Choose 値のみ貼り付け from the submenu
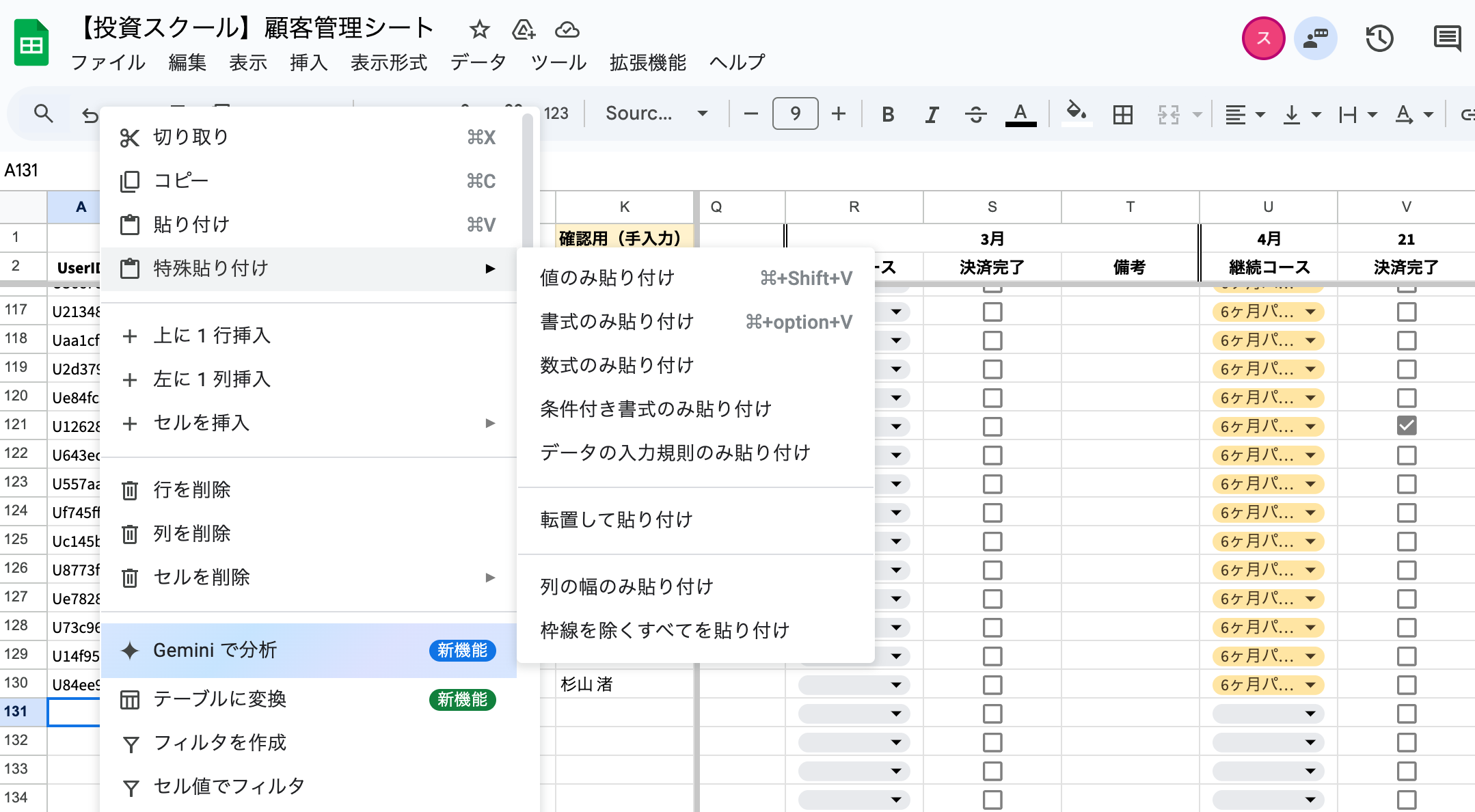This screenshot has width=1475, height=812. point(607,278)
